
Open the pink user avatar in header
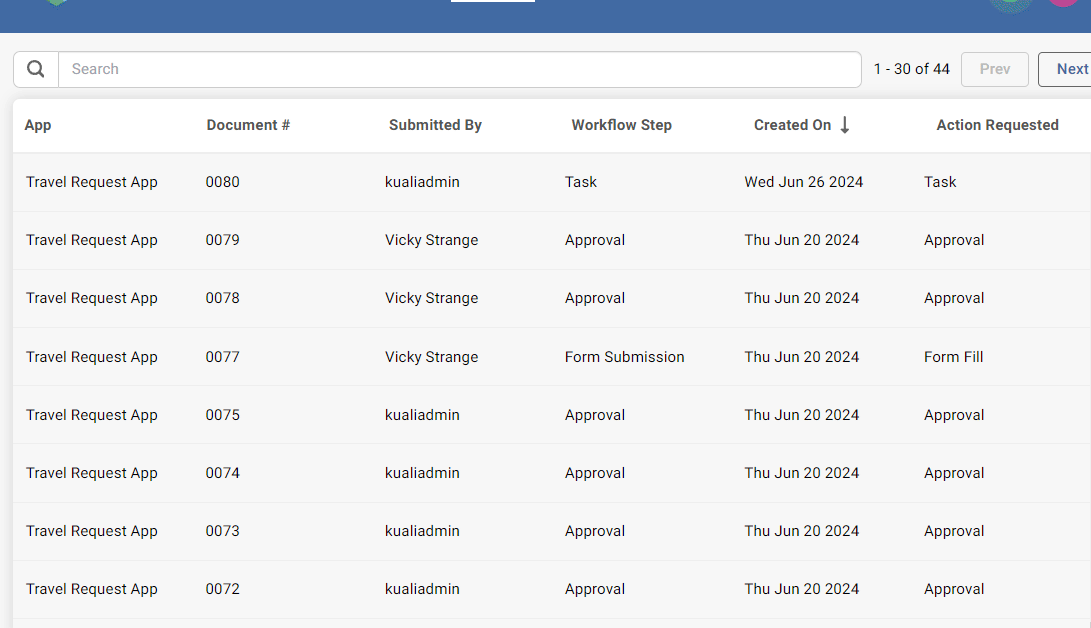[1064, 3]
